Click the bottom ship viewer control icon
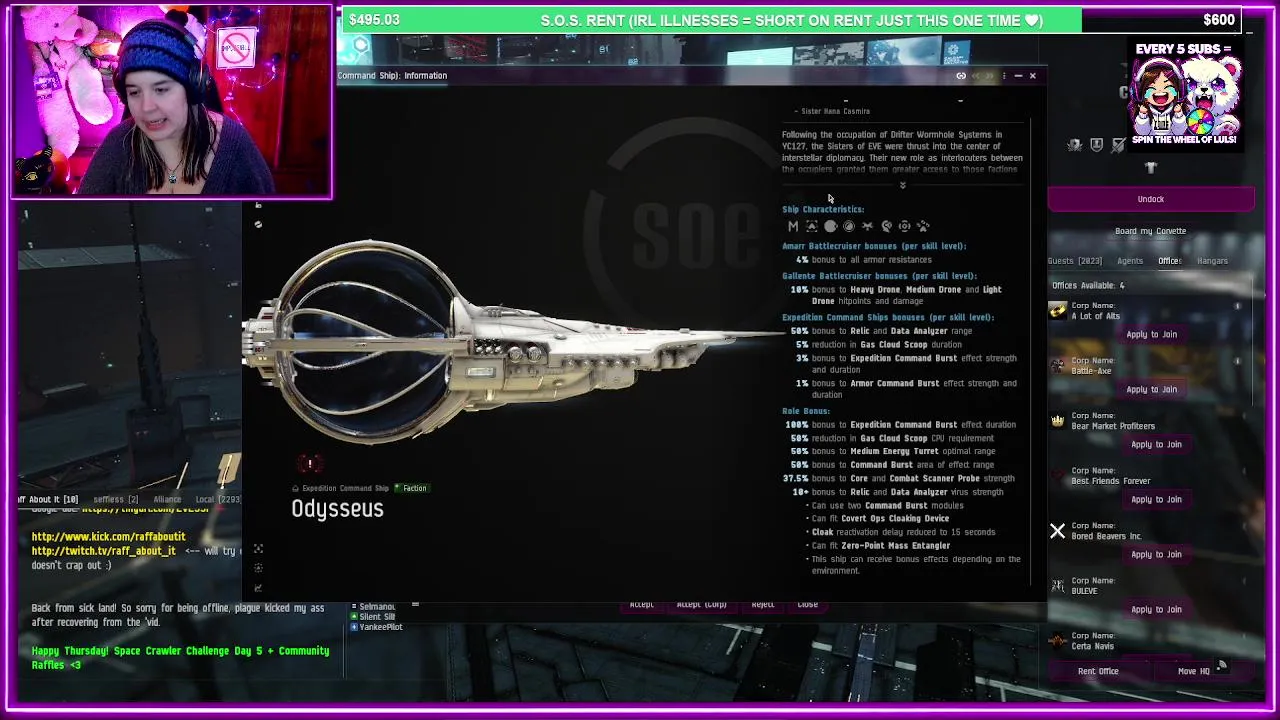Viewport: 1280px width, 720px height. point(258,587)
